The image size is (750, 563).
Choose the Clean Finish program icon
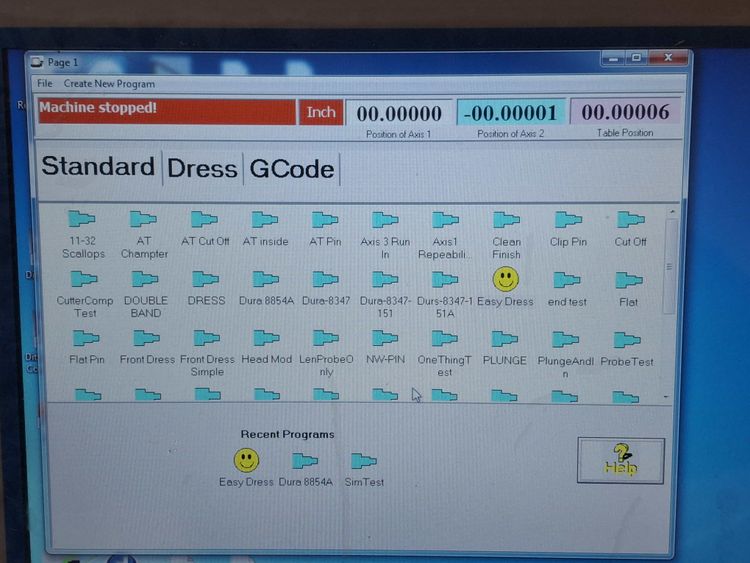(x=506, y=221)
